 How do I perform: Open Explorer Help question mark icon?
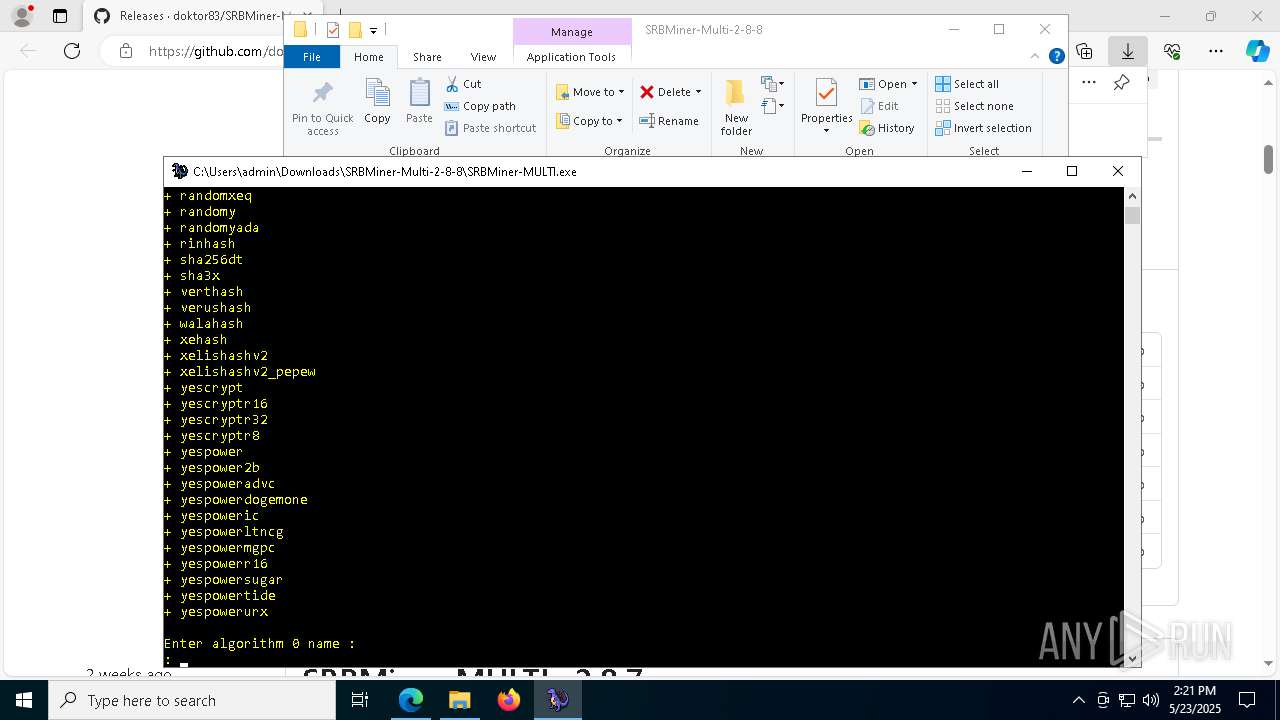(1057, 57)
